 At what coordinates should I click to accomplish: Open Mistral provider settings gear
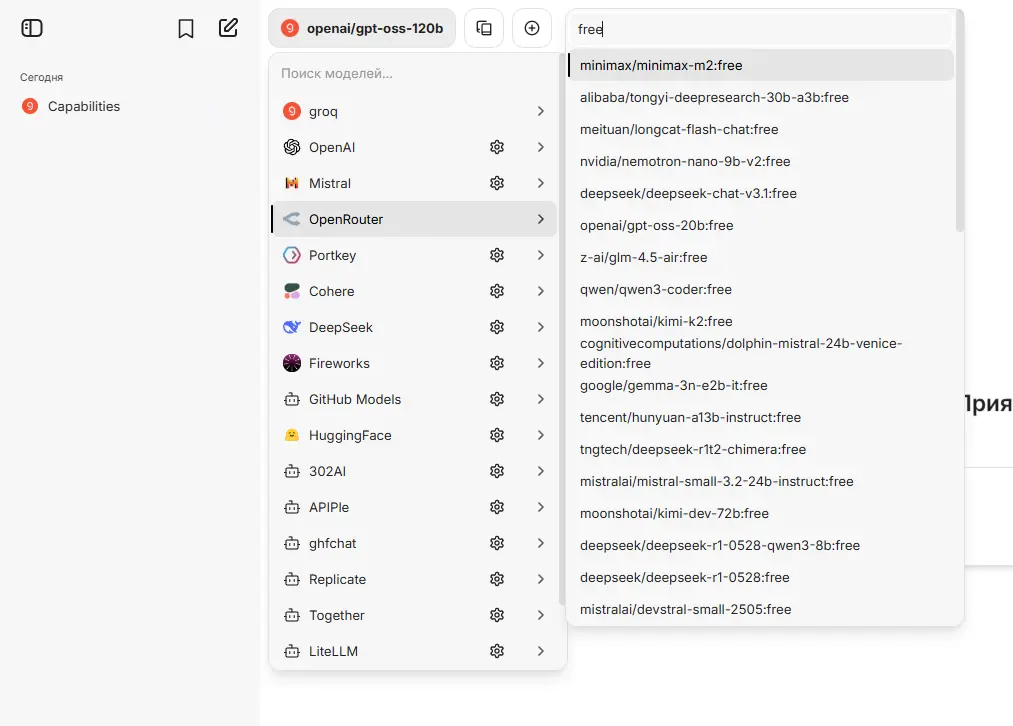pos(497,183)
